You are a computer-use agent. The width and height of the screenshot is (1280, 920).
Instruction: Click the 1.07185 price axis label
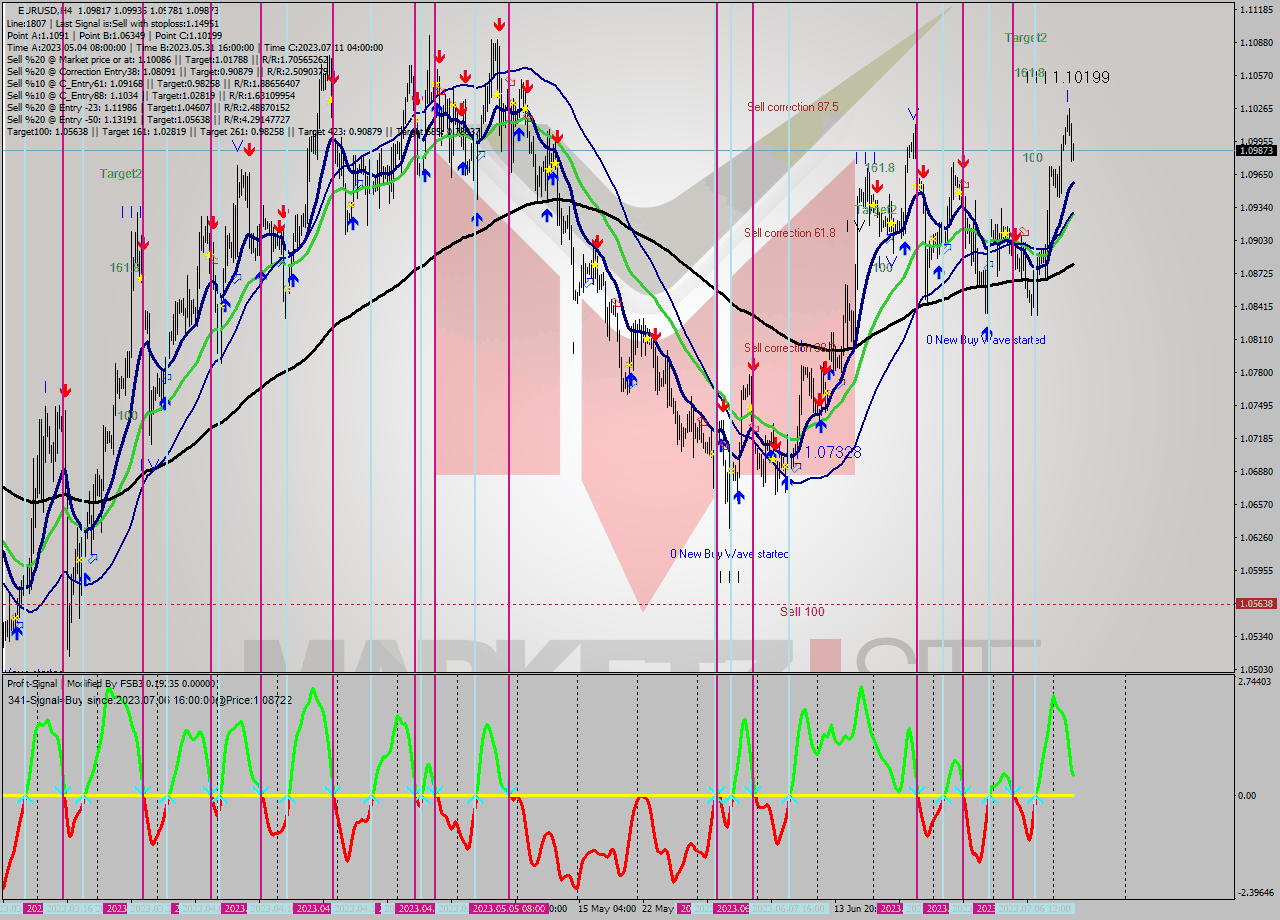pos(1256,439)
